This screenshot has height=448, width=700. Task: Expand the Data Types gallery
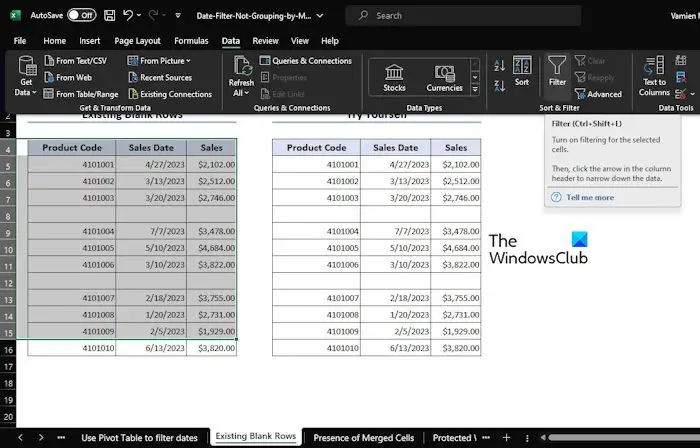tap(475, 90)
